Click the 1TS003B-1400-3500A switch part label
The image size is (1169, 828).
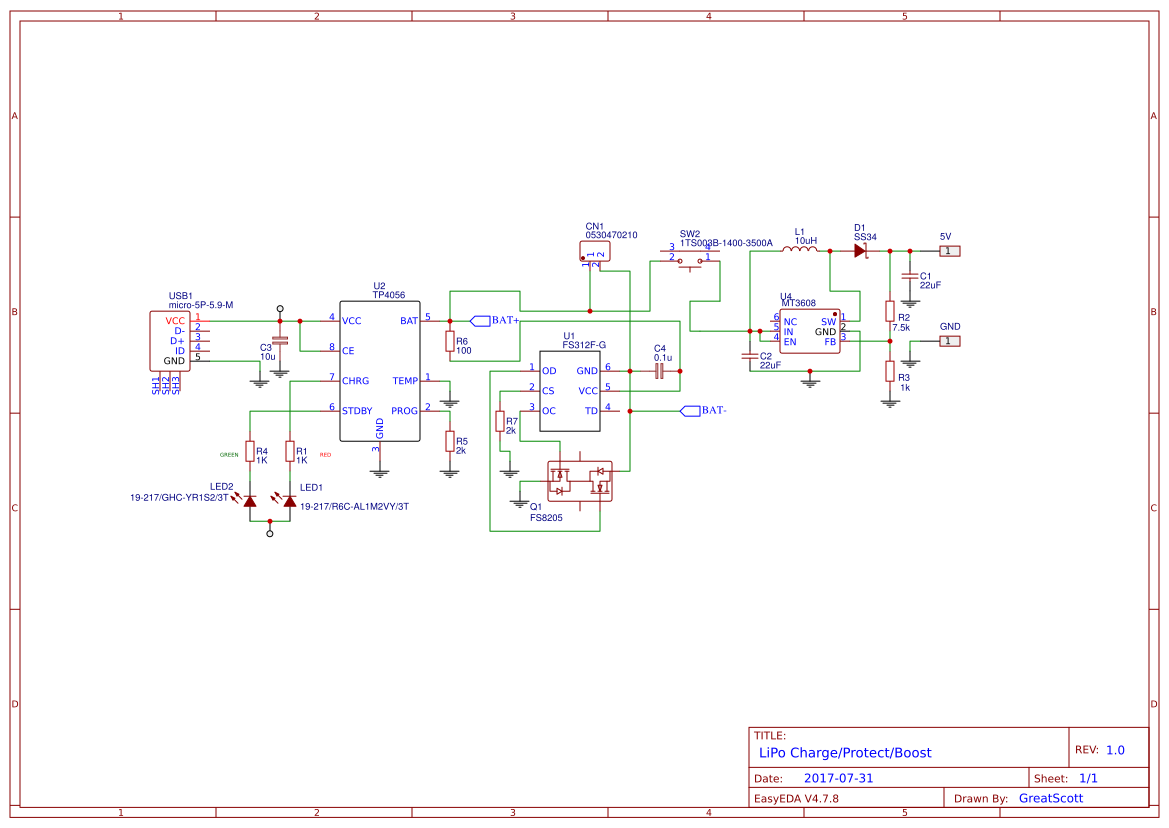726,243
